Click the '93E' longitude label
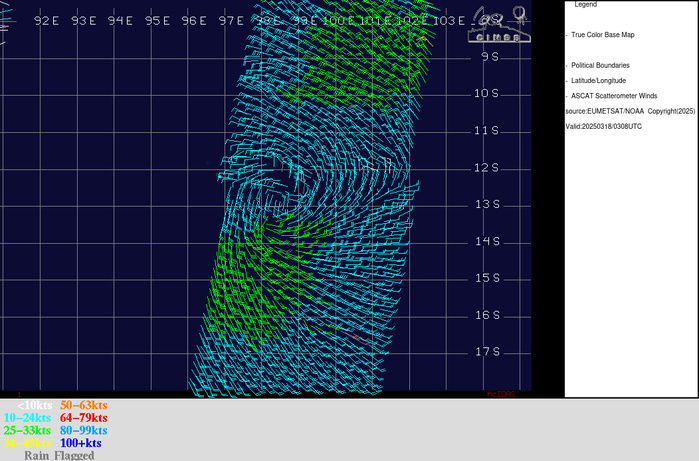 click(x=83, y=21)
